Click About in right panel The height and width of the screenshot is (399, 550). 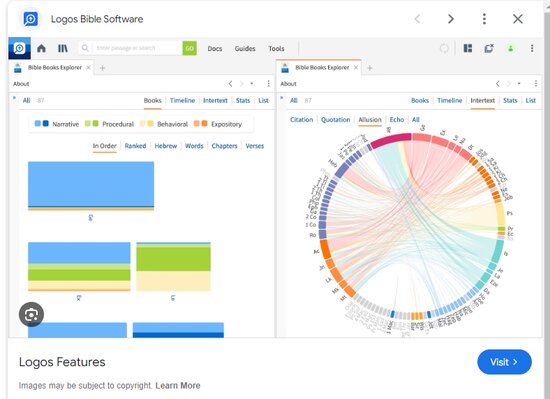click(288, 84)
